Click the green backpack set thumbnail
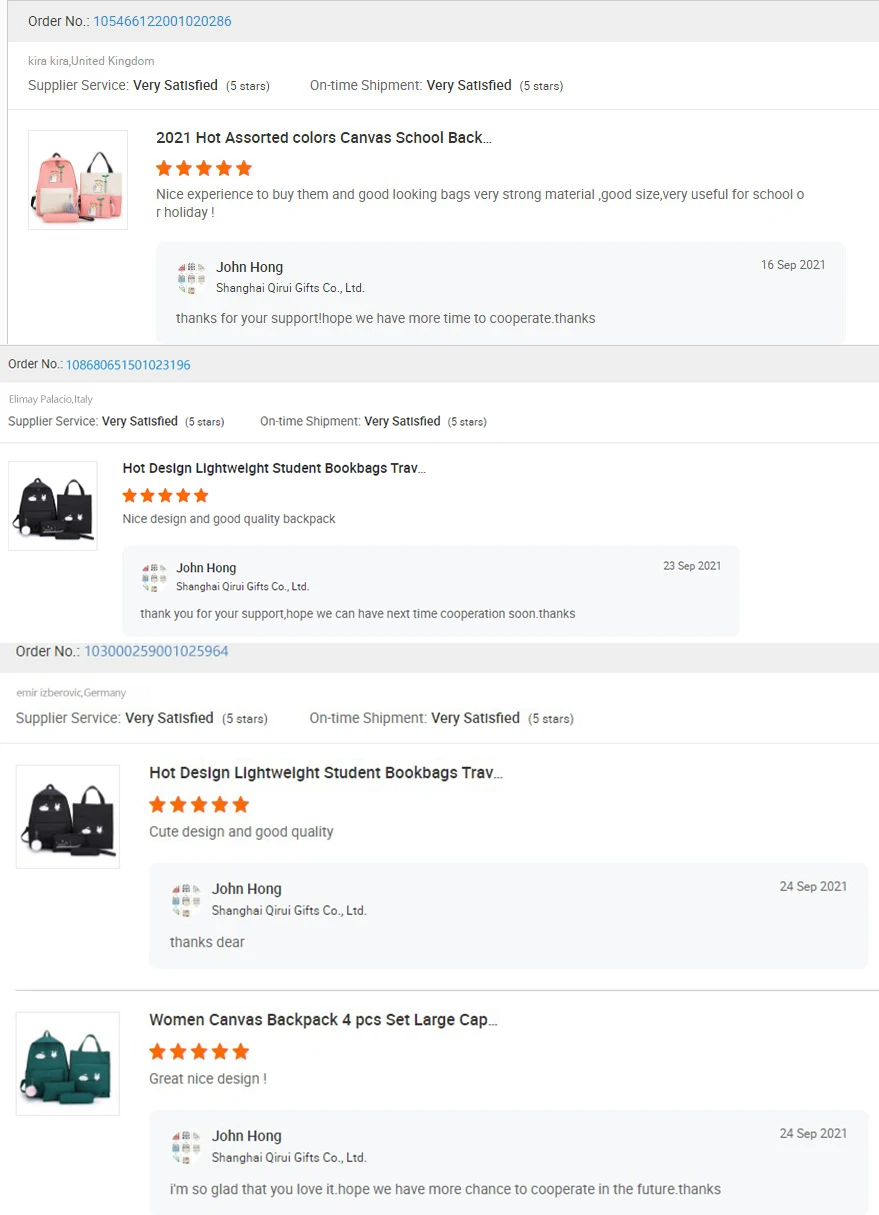This screenshot has width=879, height=1215. [68, 1063]
